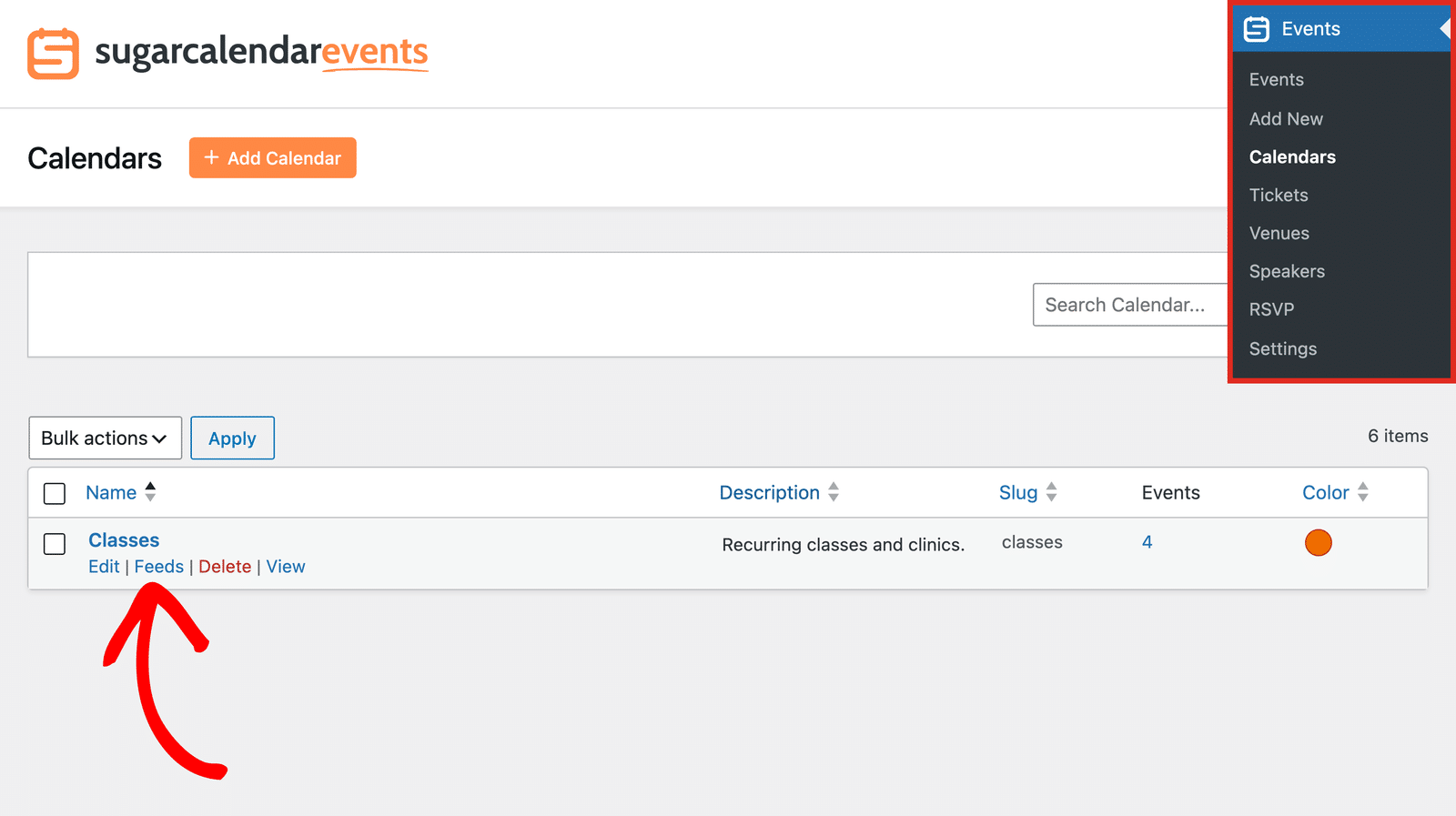
Task: Click the '6 items' count text
Action: [1398, 437]
